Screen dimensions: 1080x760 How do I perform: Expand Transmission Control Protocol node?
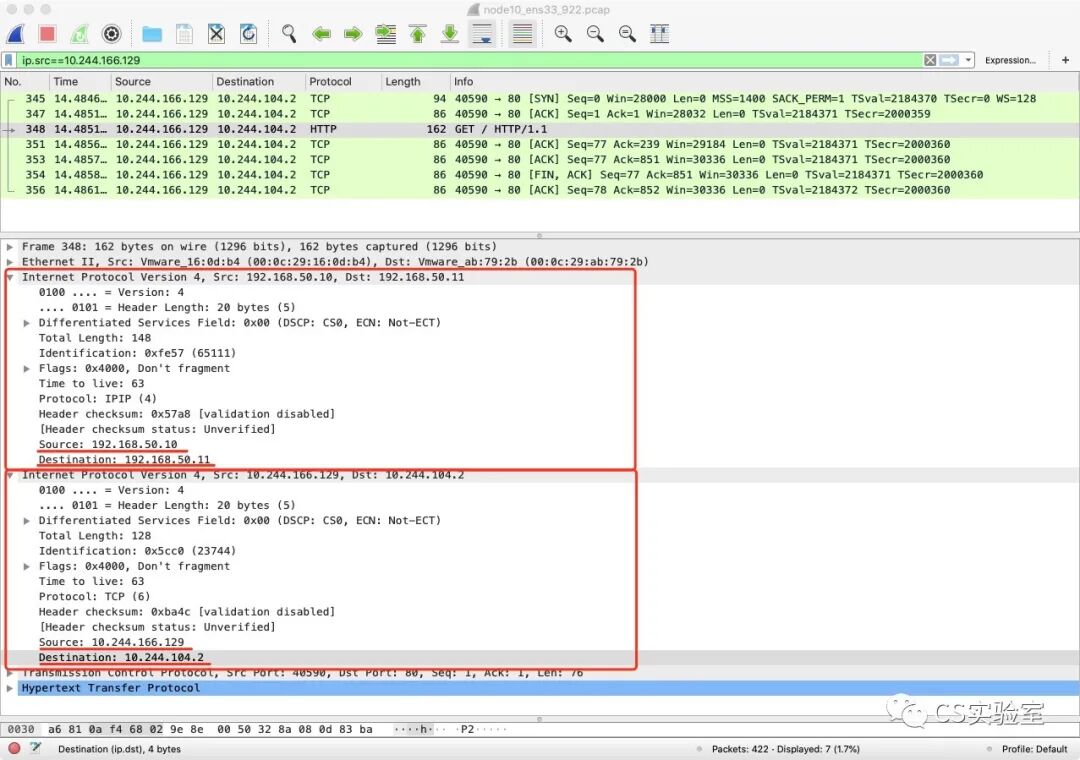coord(10,672)
